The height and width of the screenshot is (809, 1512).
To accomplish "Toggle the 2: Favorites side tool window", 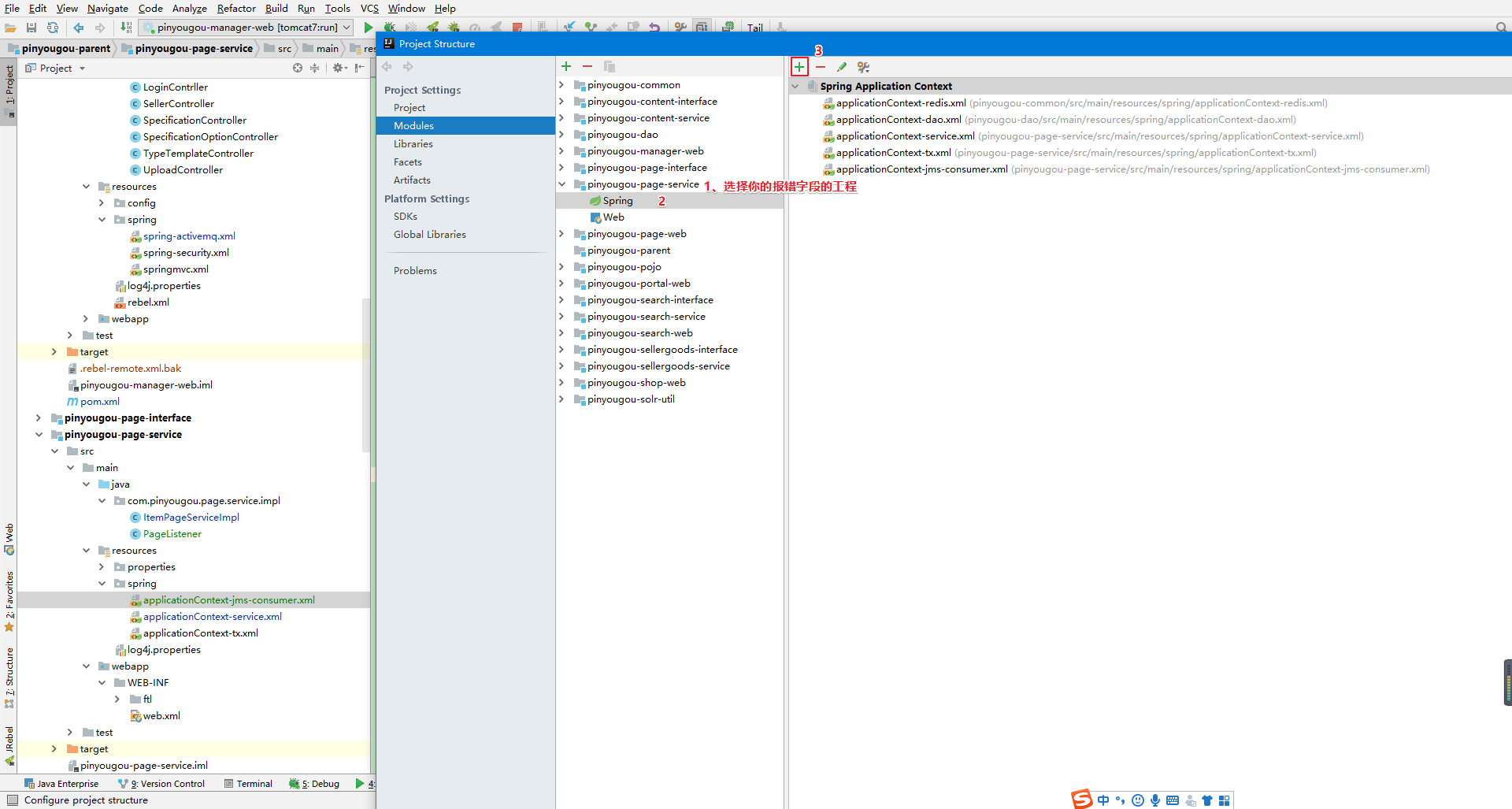I will click(x=9, y=602).
